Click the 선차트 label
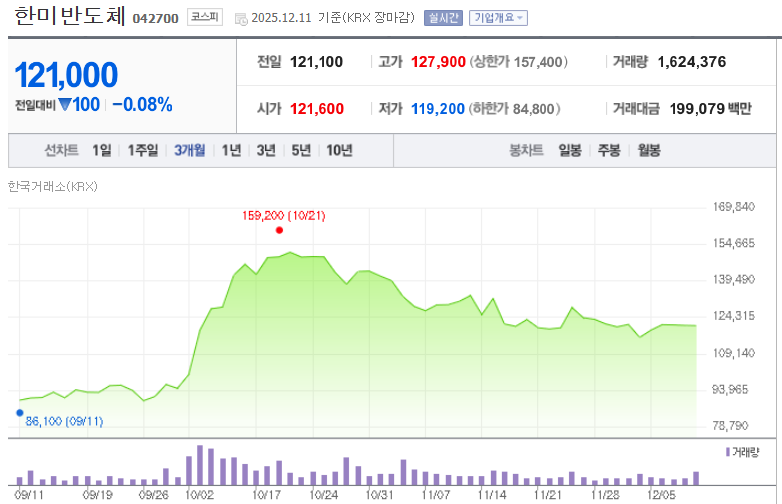782x504 pixels. pos(61,150)
